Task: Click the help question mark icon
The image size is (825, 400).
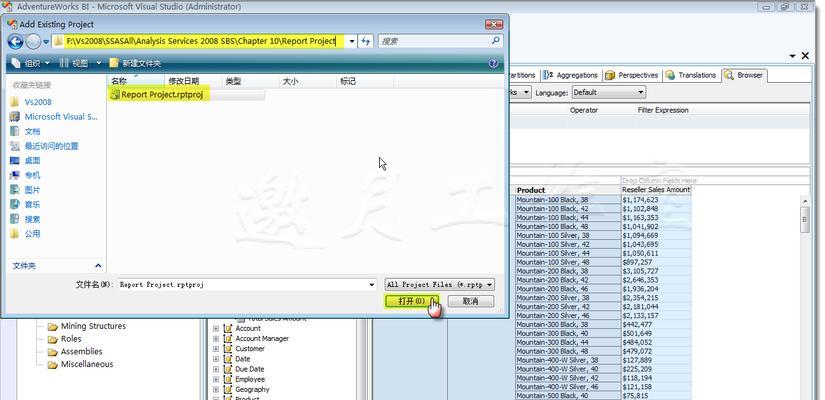Action: tap(494, 63)
